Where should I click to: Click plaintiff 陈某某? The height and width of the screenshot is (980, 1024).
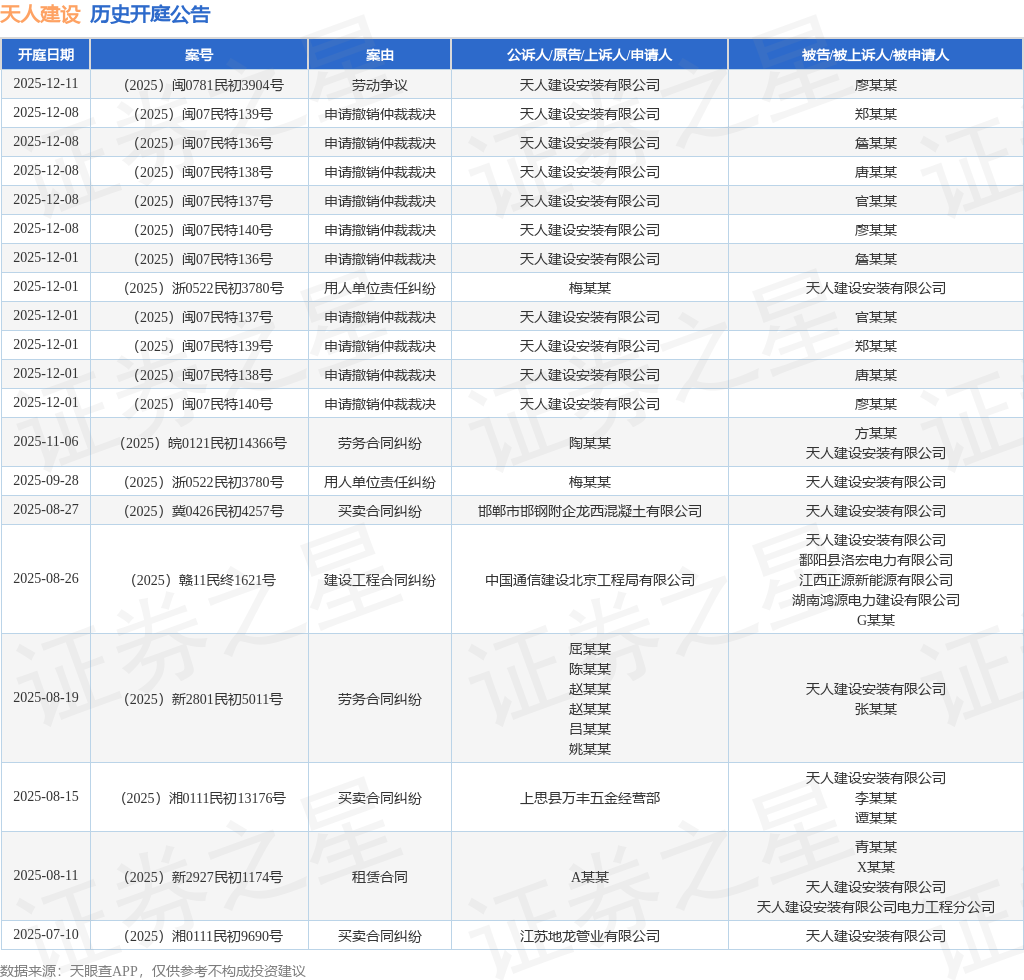pyautogui.click(x=590, y=669)
